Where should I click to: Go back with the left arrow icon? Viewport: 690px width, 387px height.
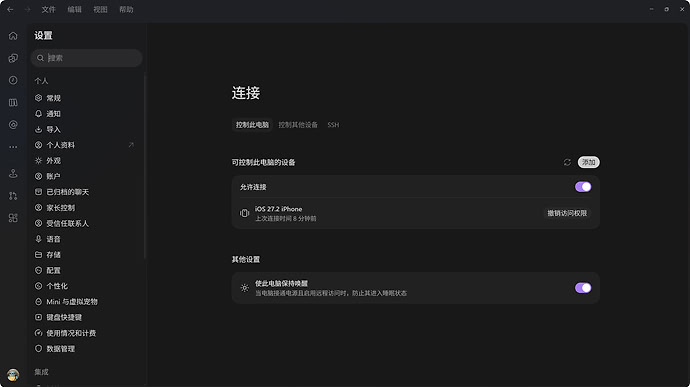(x=10, y=9)
